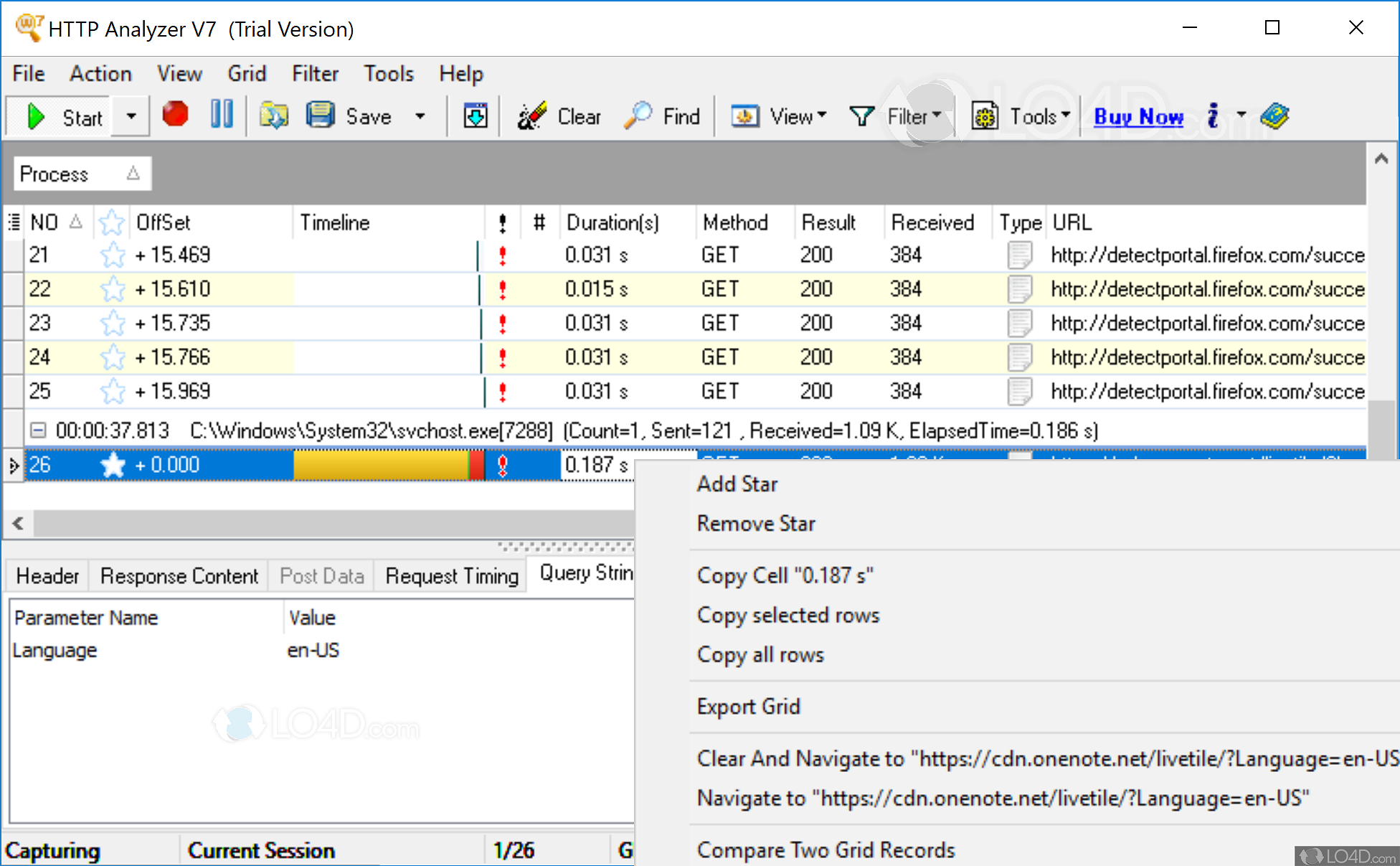Screen dimensions: 1400x866
Task: Star request number 21
Action: click(112, 255)
